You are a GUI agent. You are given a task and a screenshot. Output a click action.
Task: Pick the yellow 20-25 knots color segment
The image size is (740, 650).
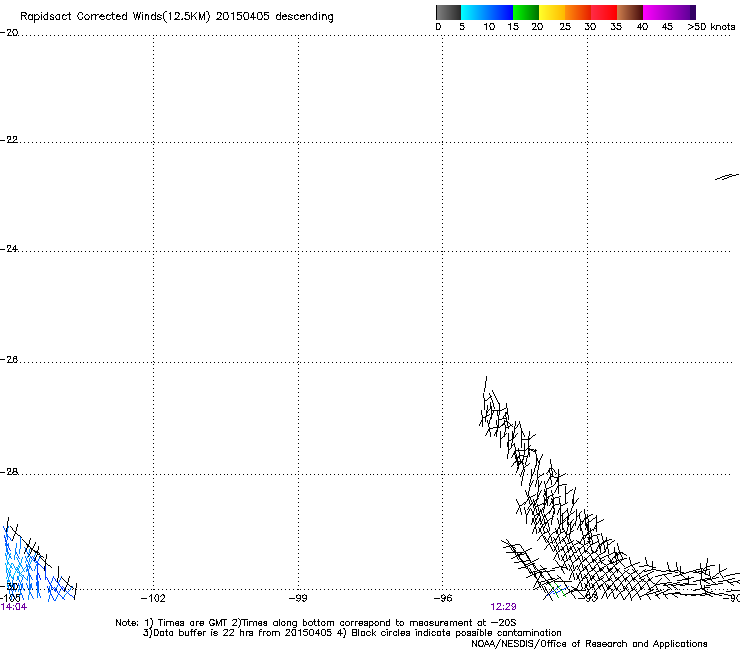[552, 12]
